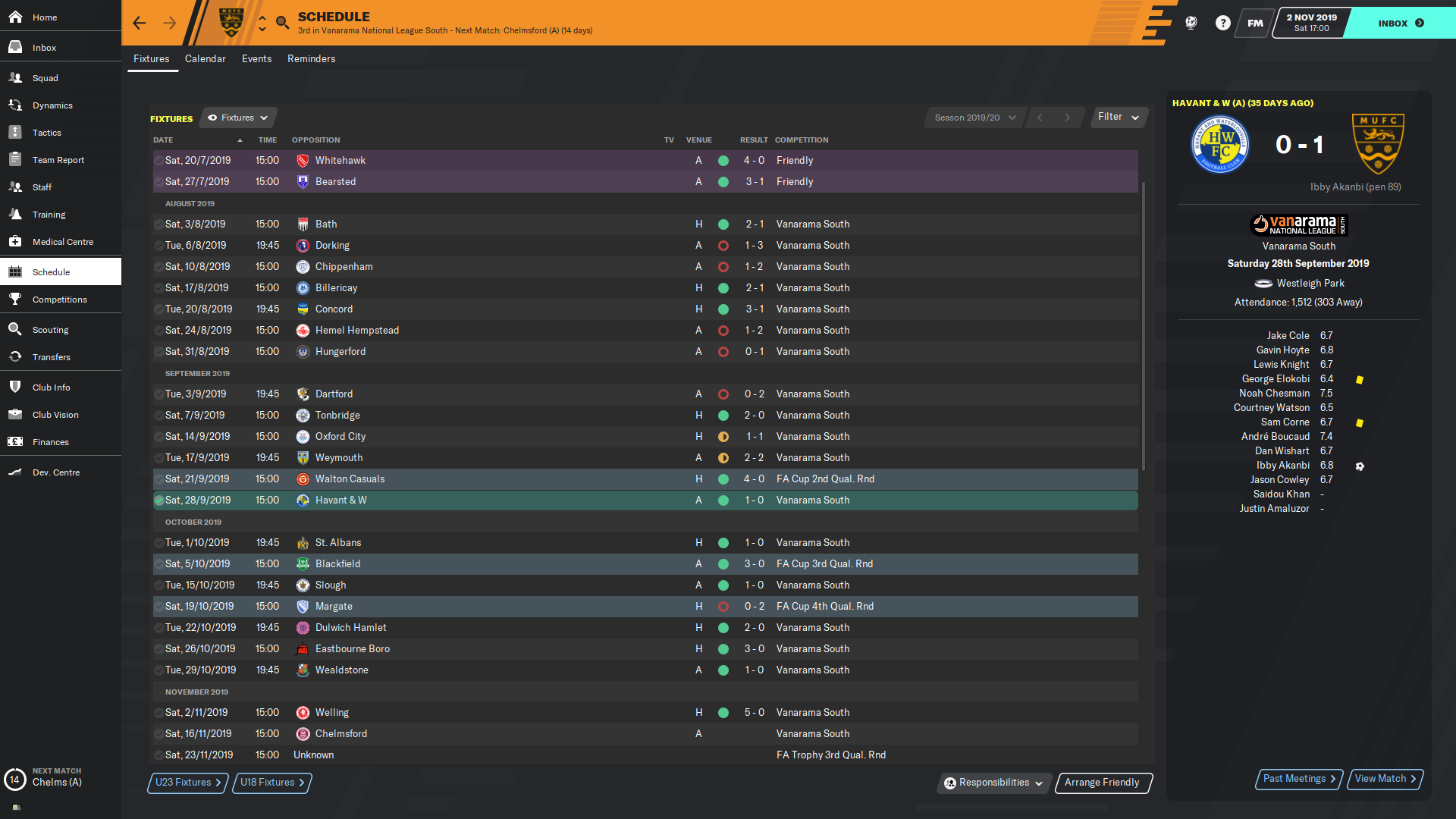
Task: Open the Tactics sidebar icon
Action: [x=15, y=133]
